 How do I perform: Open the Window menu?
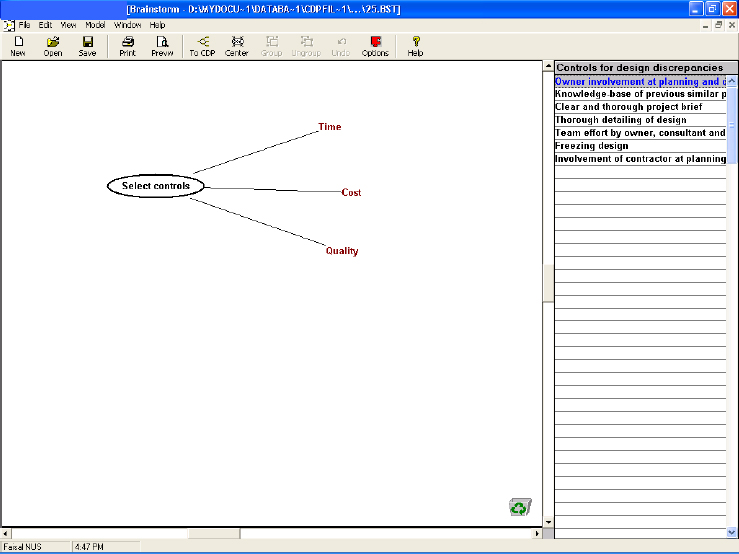click(127, 25)
